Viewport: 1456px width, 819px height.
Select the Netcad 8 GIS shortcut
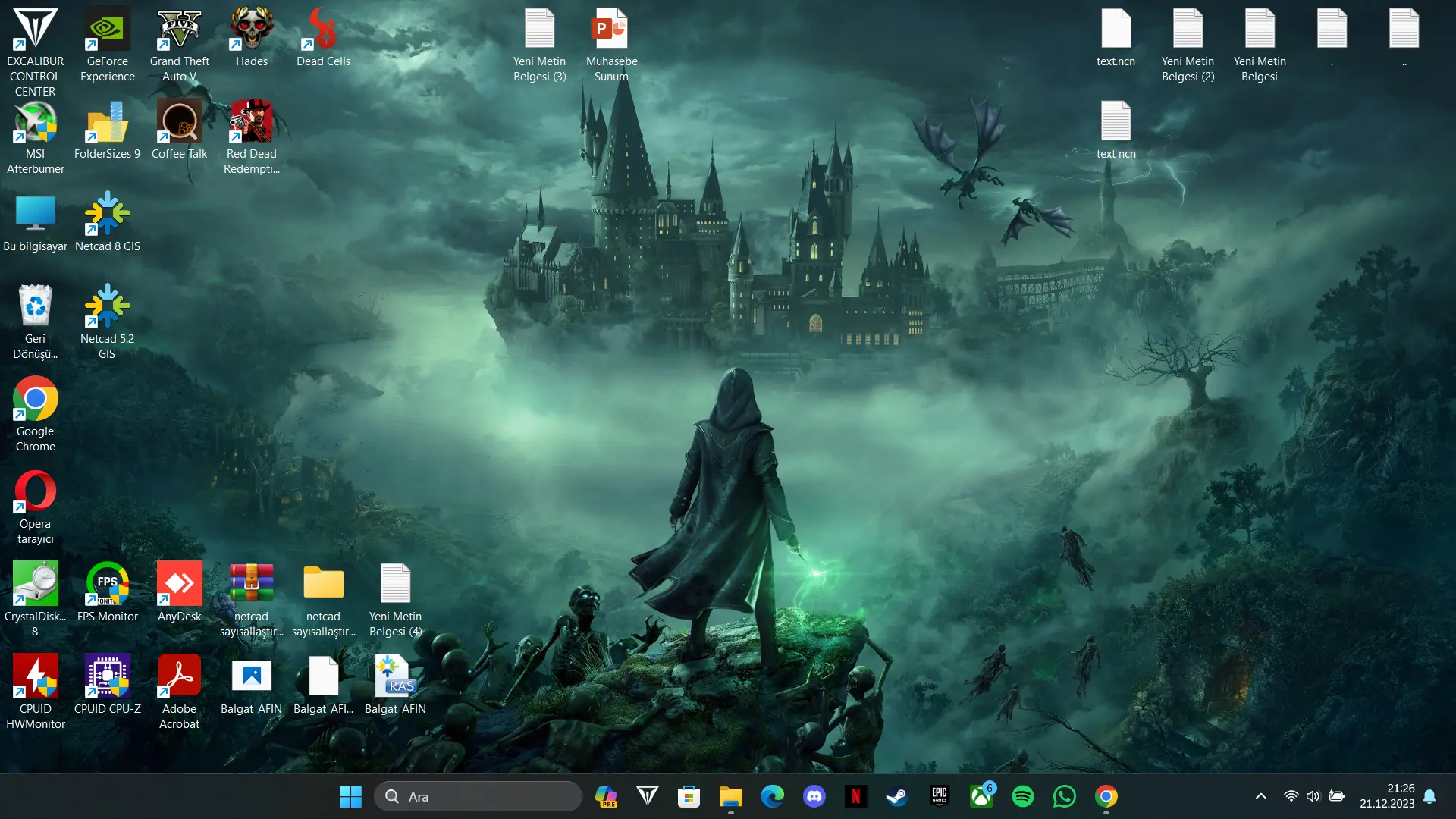coord(108,223)
